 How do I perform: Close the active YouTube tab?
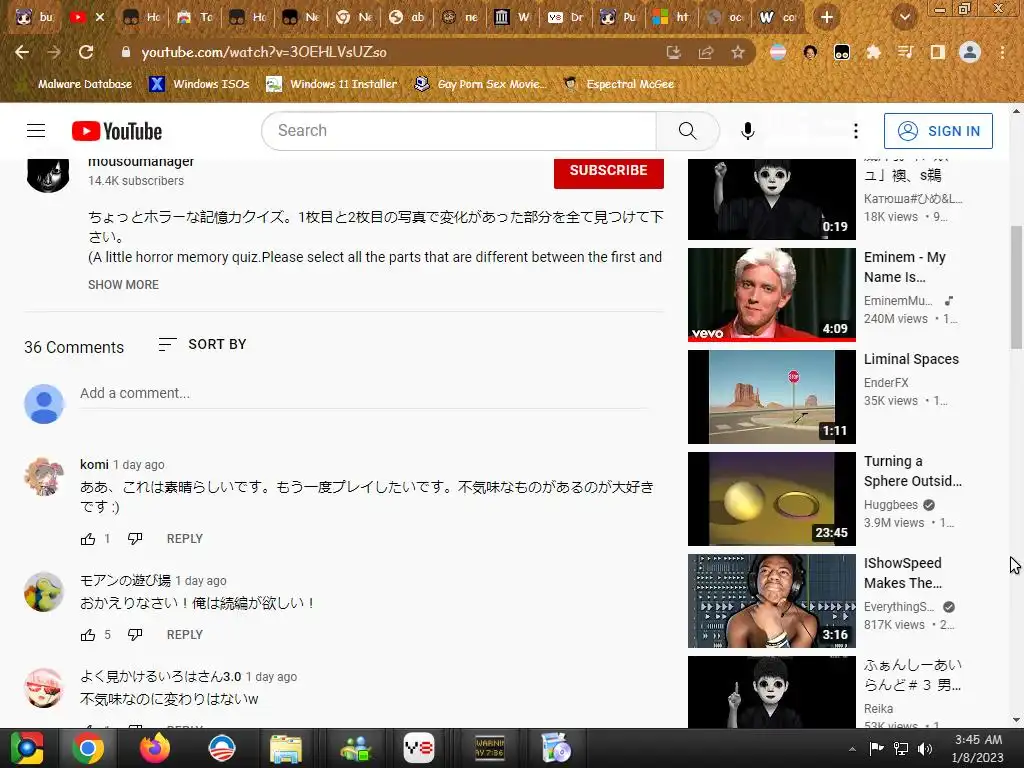[x=100, y=18]
